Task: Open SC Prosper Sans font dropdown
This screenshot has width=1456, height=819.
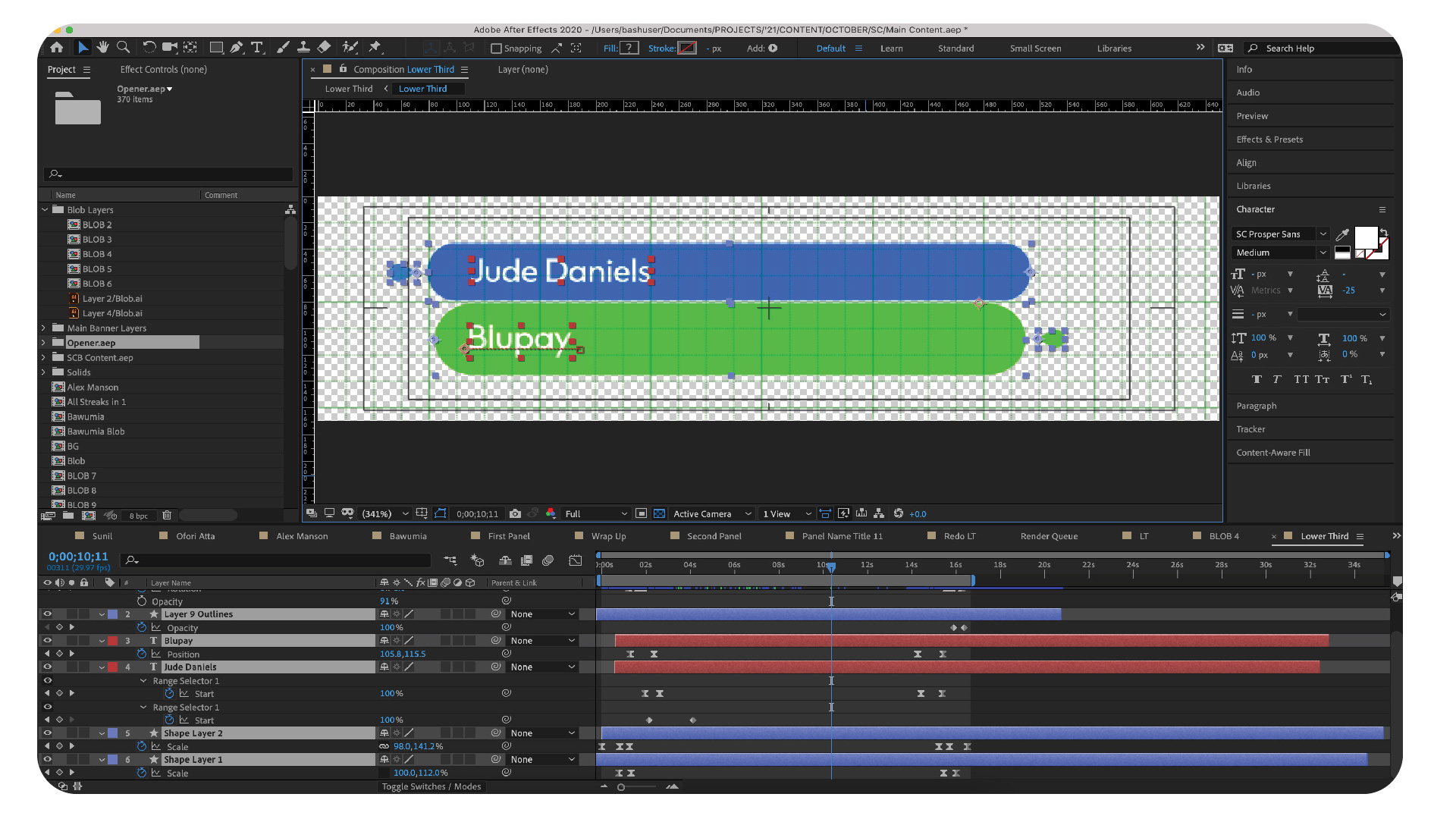Action: click(x=1280, y=234)
